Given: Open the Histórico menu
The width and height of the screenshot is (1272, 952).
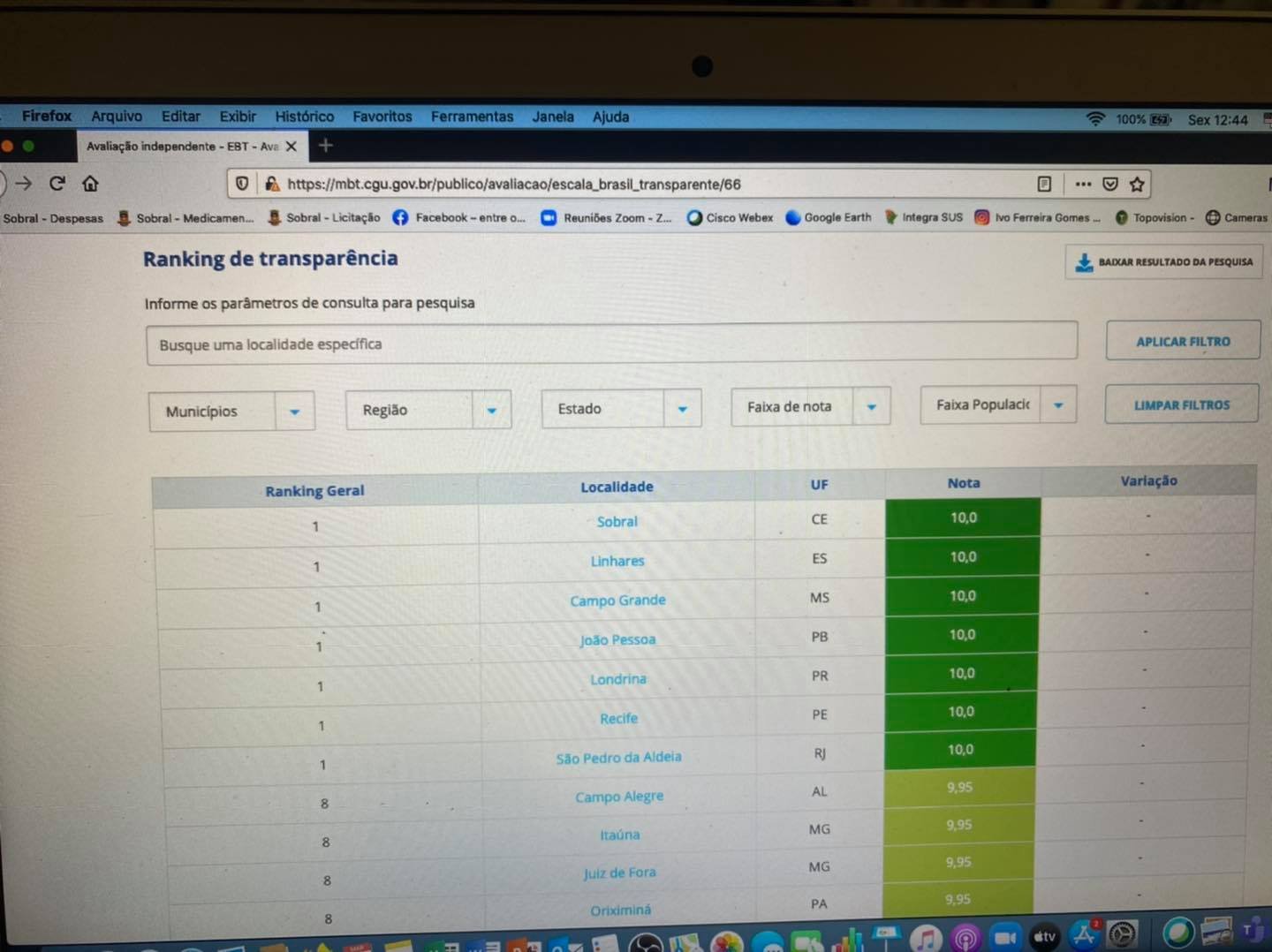Looking at the screenshot, I should 304,117.
